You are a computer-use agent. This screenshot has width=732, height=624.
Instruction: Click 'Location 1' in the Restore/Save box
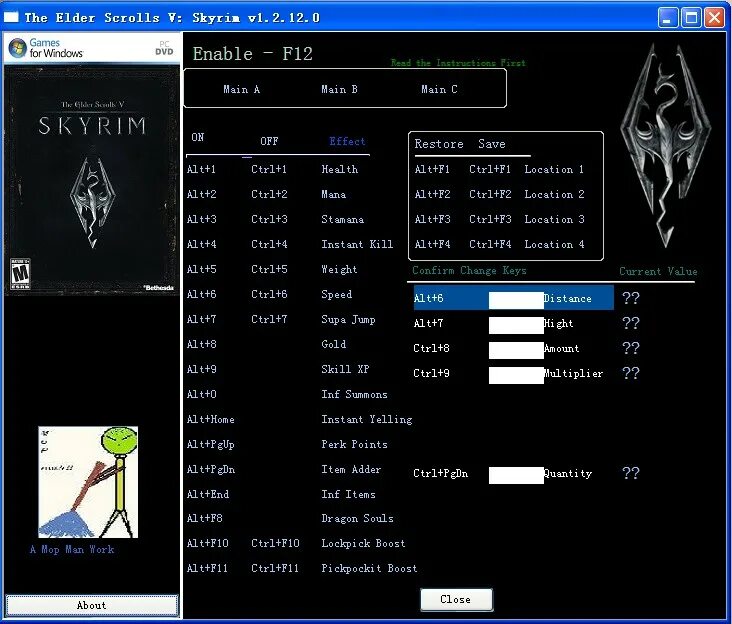[554, 169]
